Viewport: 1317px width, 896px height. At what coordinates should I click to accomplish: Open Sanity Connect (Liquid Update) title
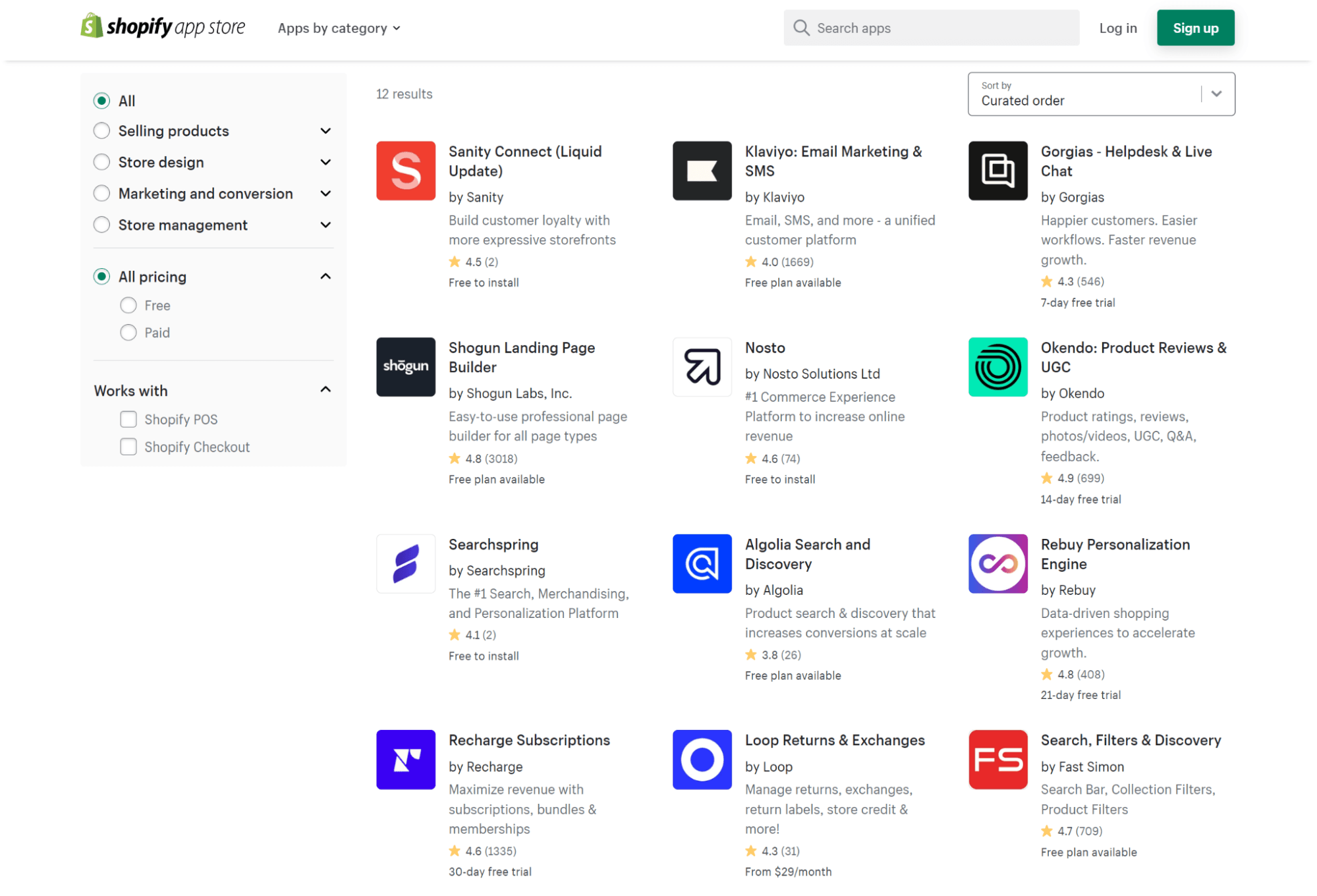[525, 161]
